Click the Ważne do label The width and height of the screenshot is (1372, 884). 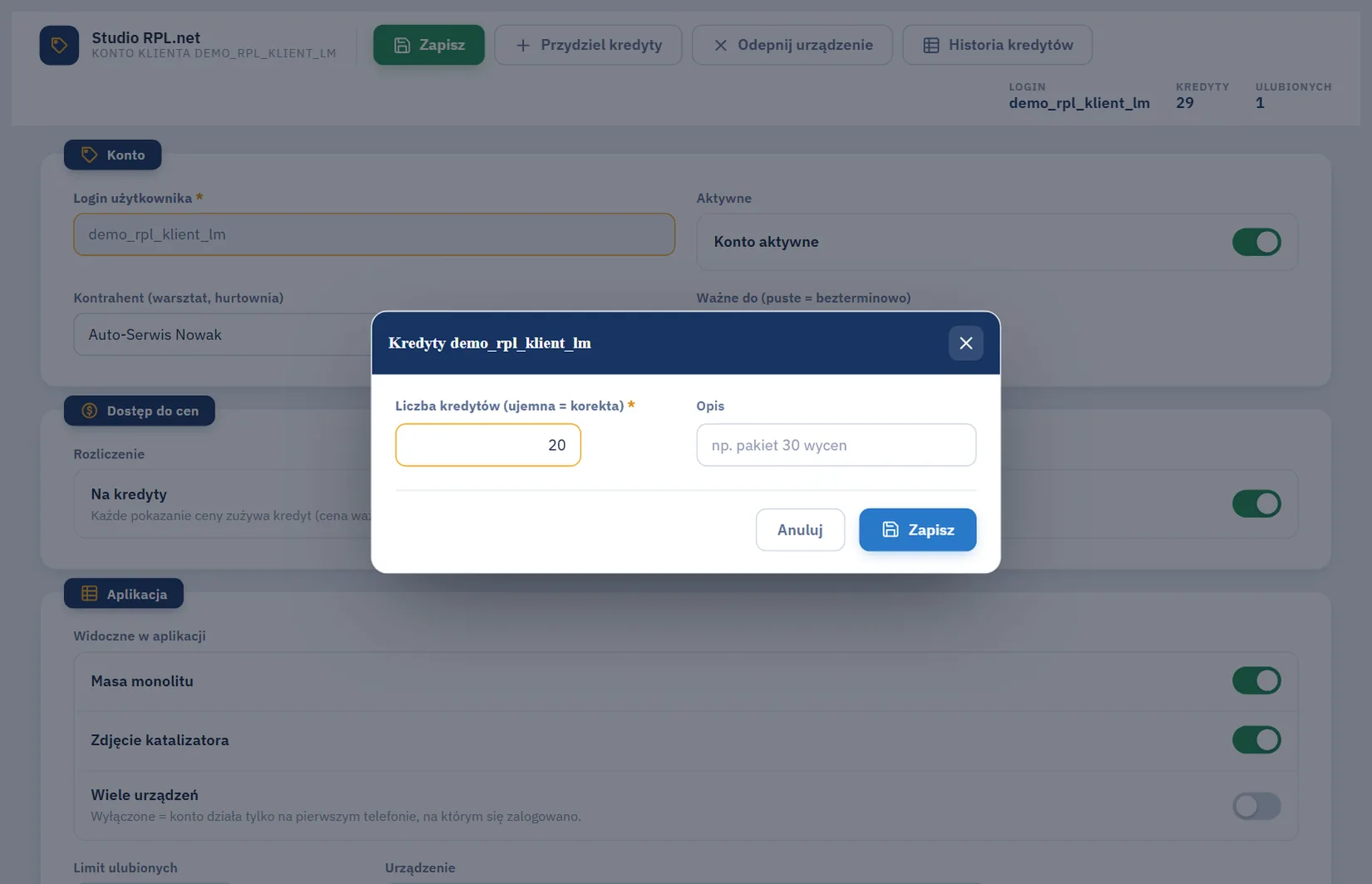click(803, 298)
